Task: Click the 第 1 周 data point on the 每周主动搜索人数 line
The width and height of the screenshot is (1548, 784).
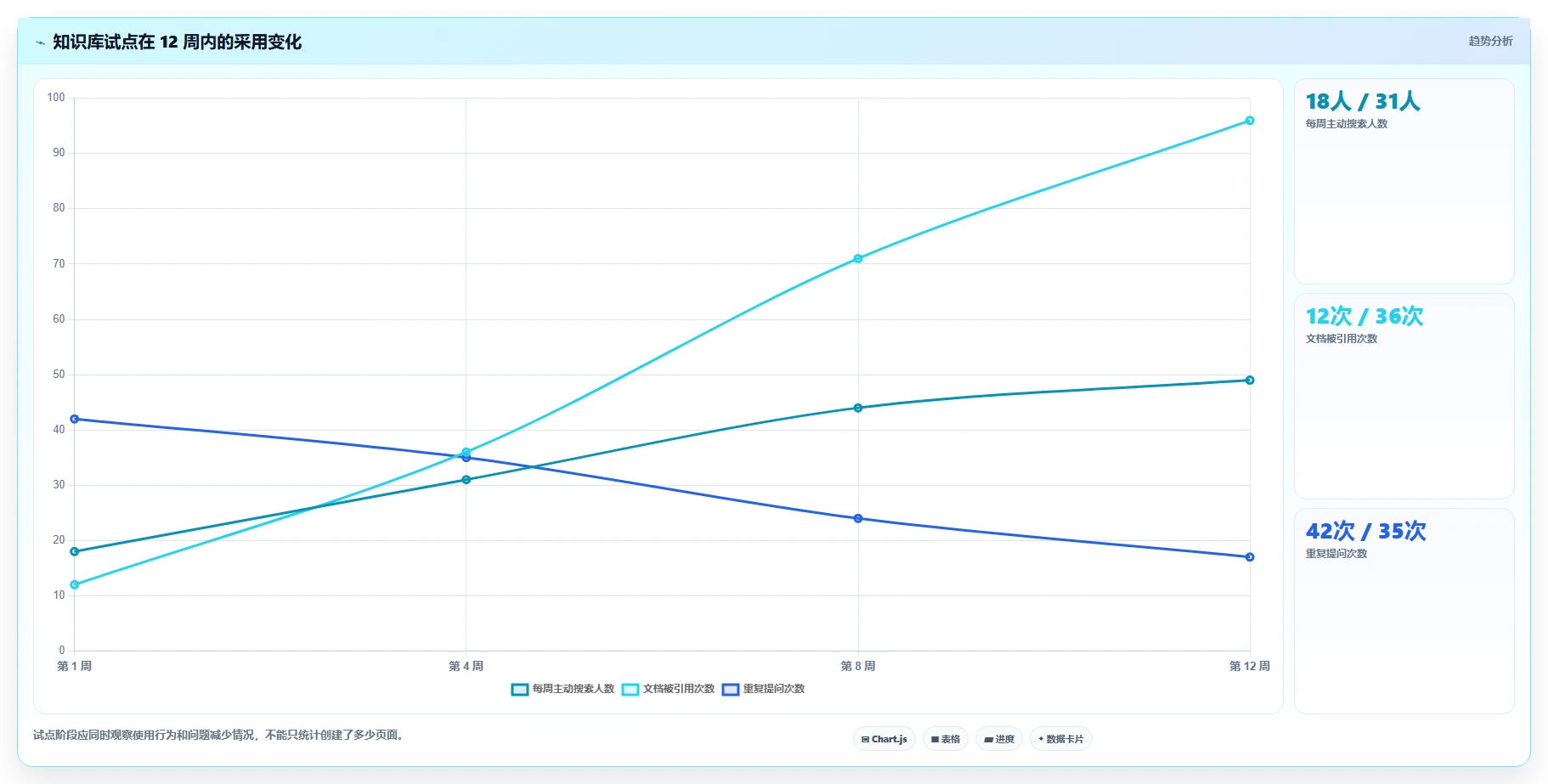Action: [x=75, y=551]
